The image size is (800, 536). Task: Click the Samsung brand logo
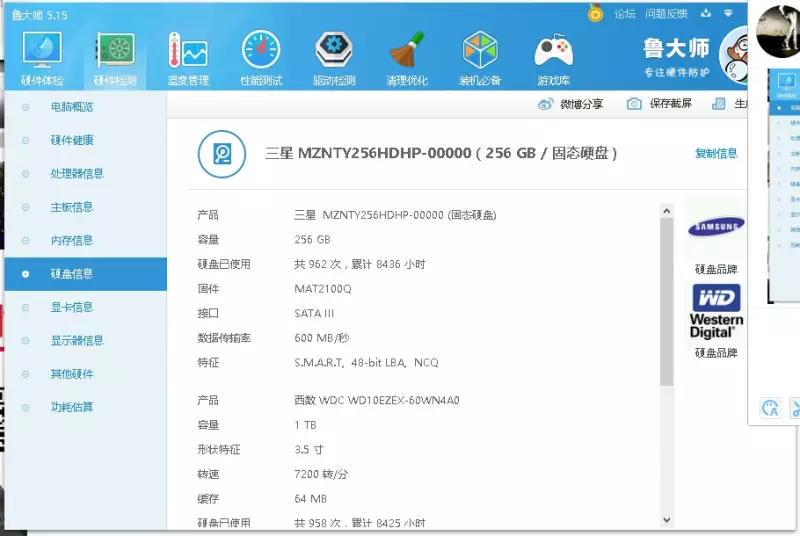point(716,226)
